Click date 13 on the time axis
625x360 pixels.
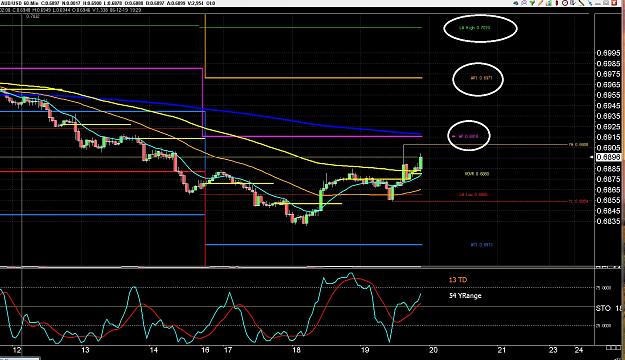click(85, 350)
